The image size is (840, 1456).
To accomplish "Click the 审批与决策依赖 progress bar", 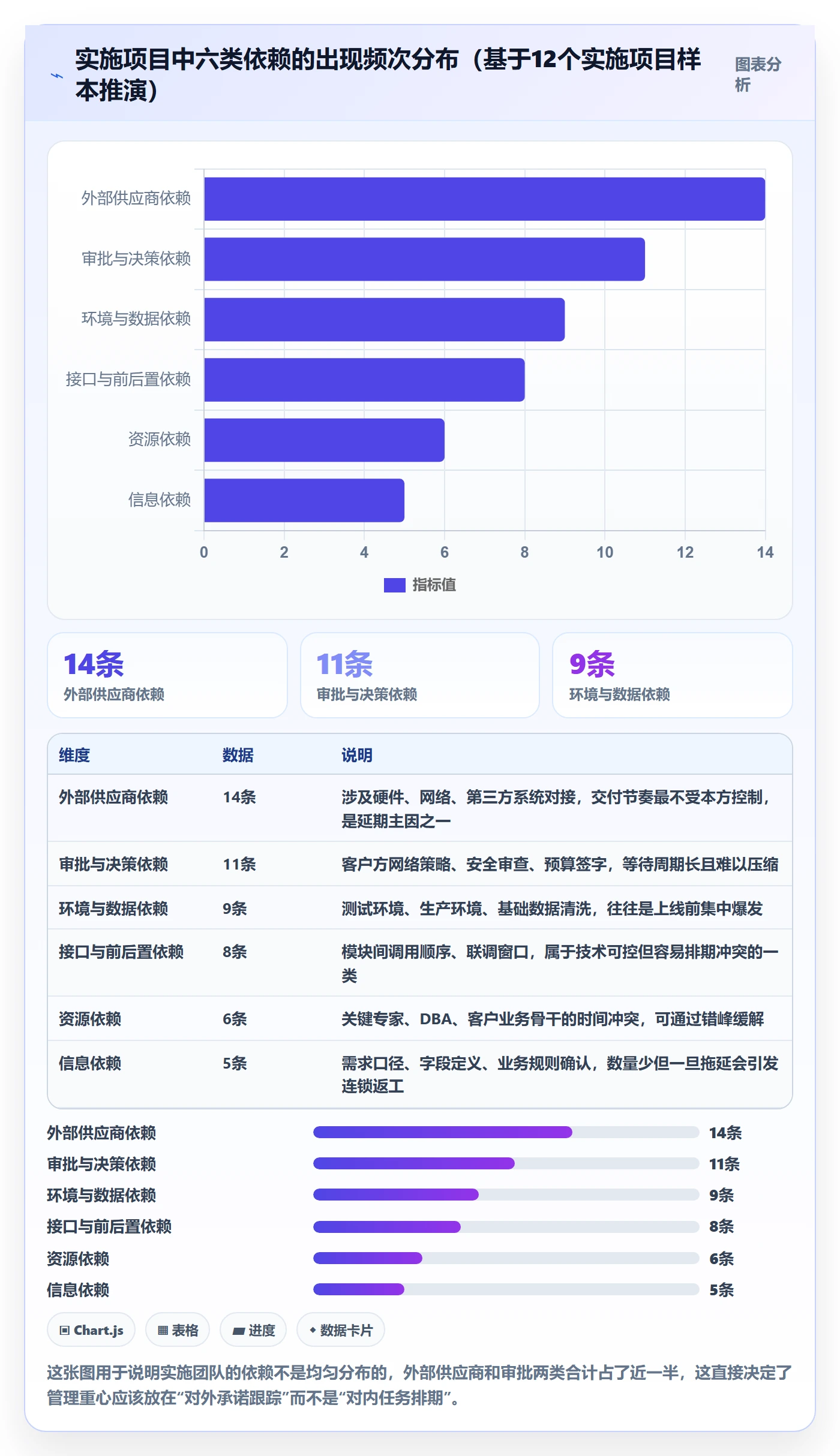I will pyautogui.click(x=506, y=1163).
